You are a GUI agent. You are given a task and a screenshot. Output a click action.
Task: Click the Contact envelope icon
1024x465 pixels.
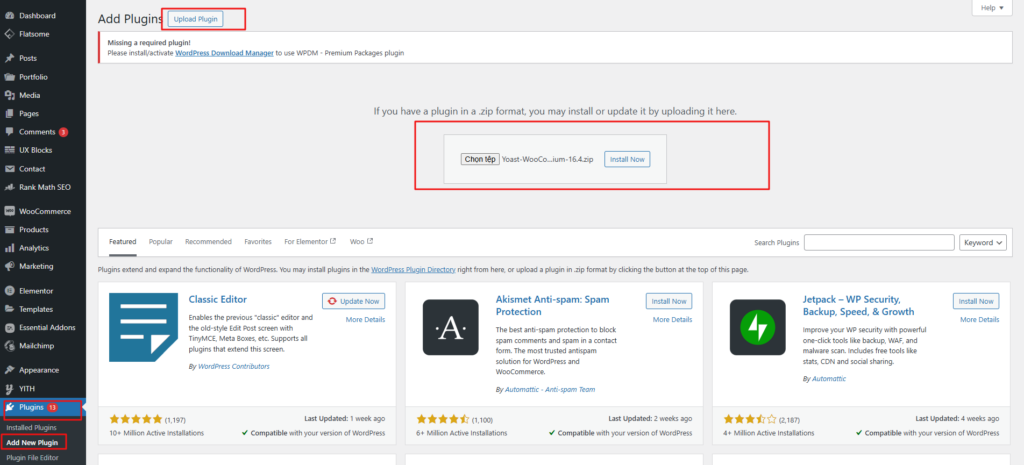click(9, 168)
